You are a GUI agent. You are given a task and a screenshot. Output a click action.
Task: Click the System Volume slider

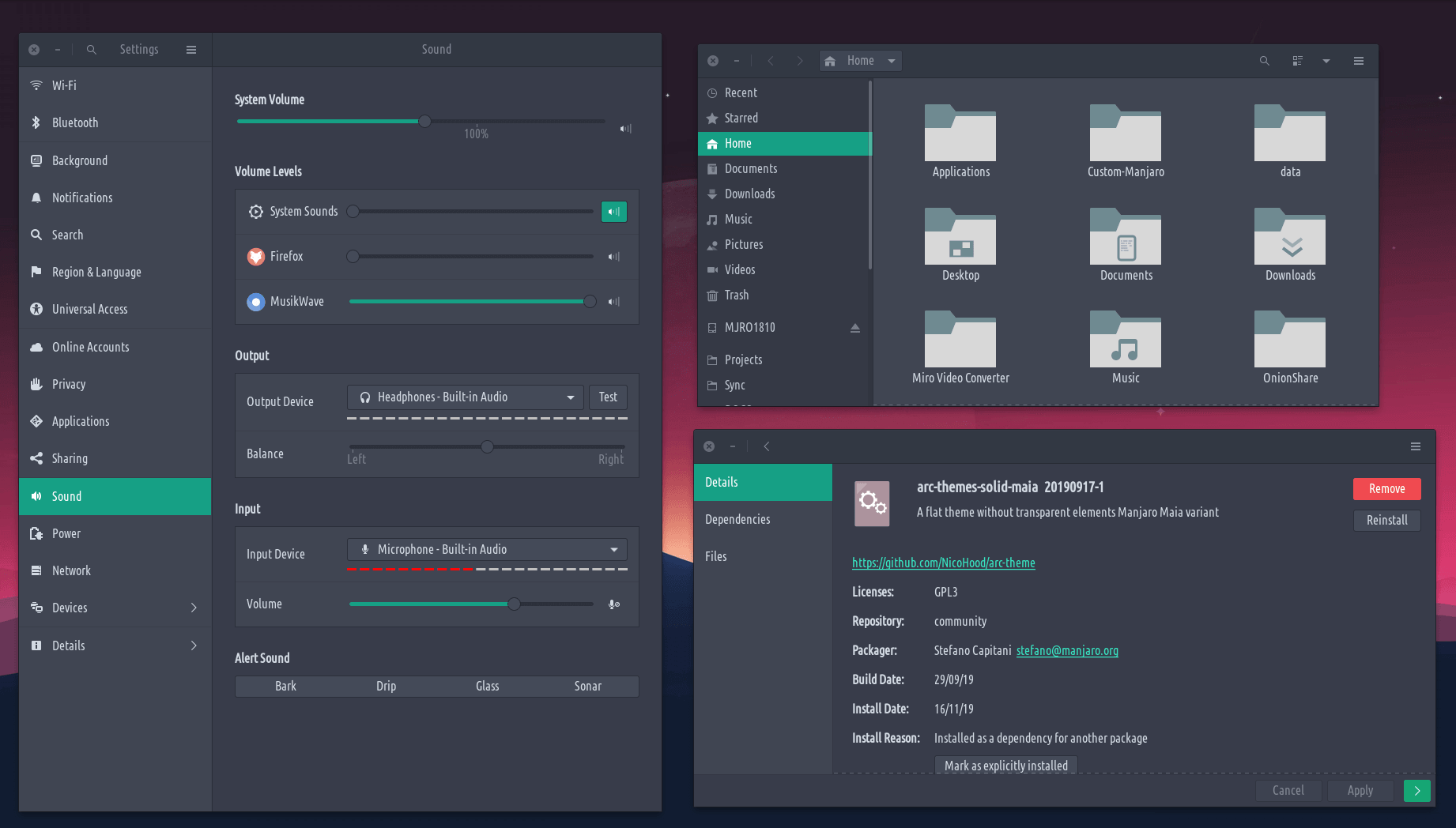(424, 122)
